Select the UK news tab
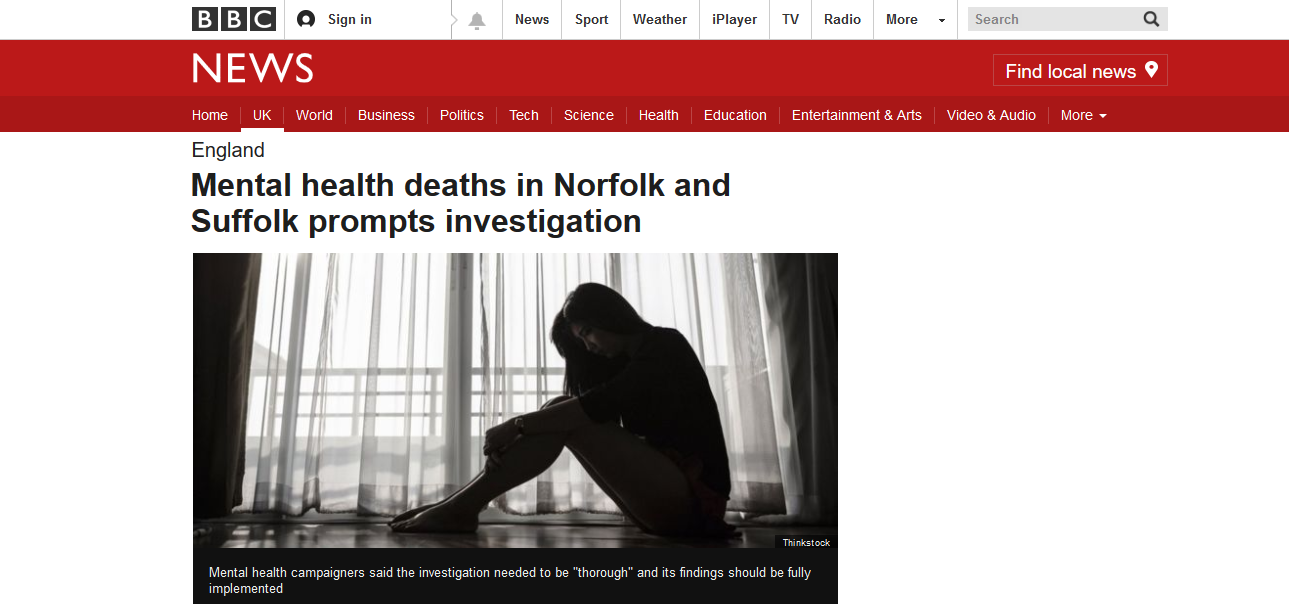 click(x=262, y=115)
